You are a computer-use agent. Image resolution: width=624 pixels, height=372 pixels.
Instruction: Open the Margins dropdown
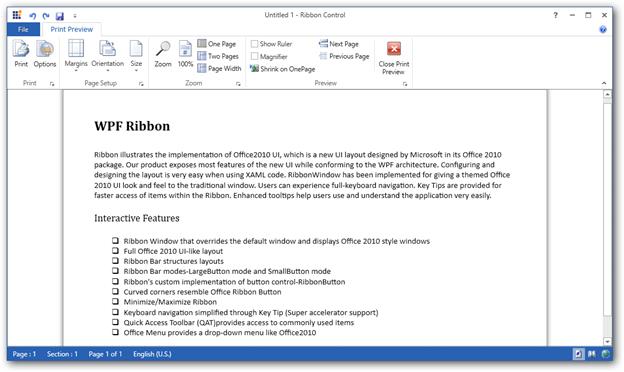(x=76, y=55)
